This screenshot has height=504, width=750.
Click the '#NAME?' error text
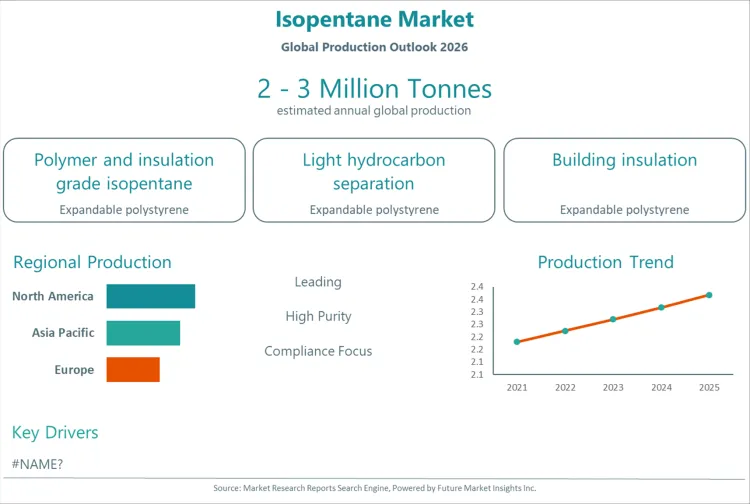coord(37,464)
